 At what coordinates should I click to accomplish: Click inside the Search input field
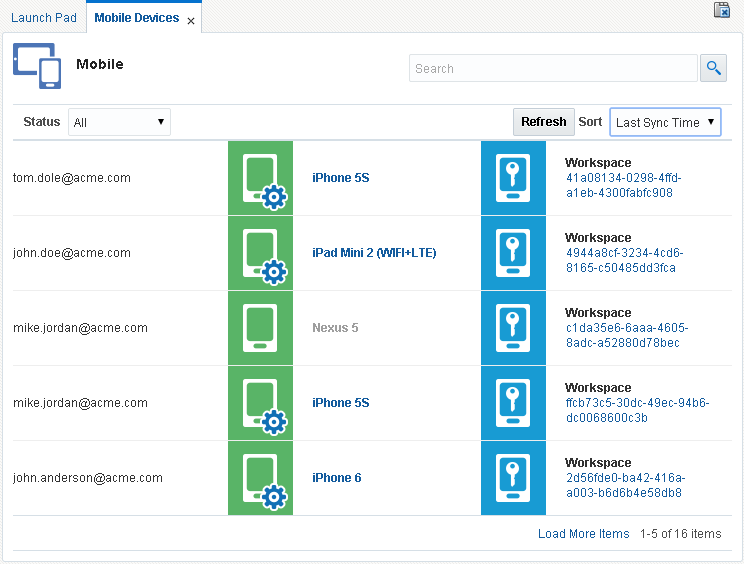tap(553, 68)
